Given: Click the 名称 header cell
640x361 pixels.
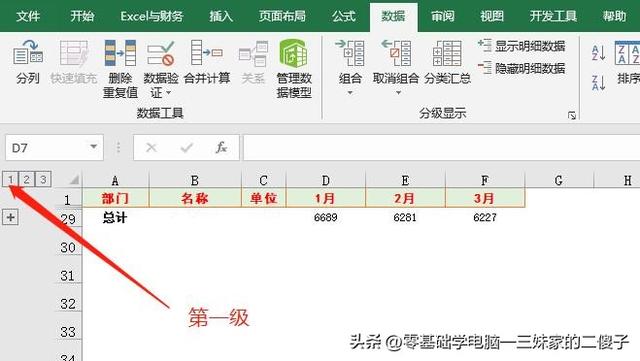Looking at the screenshot, I should [195, 198].
